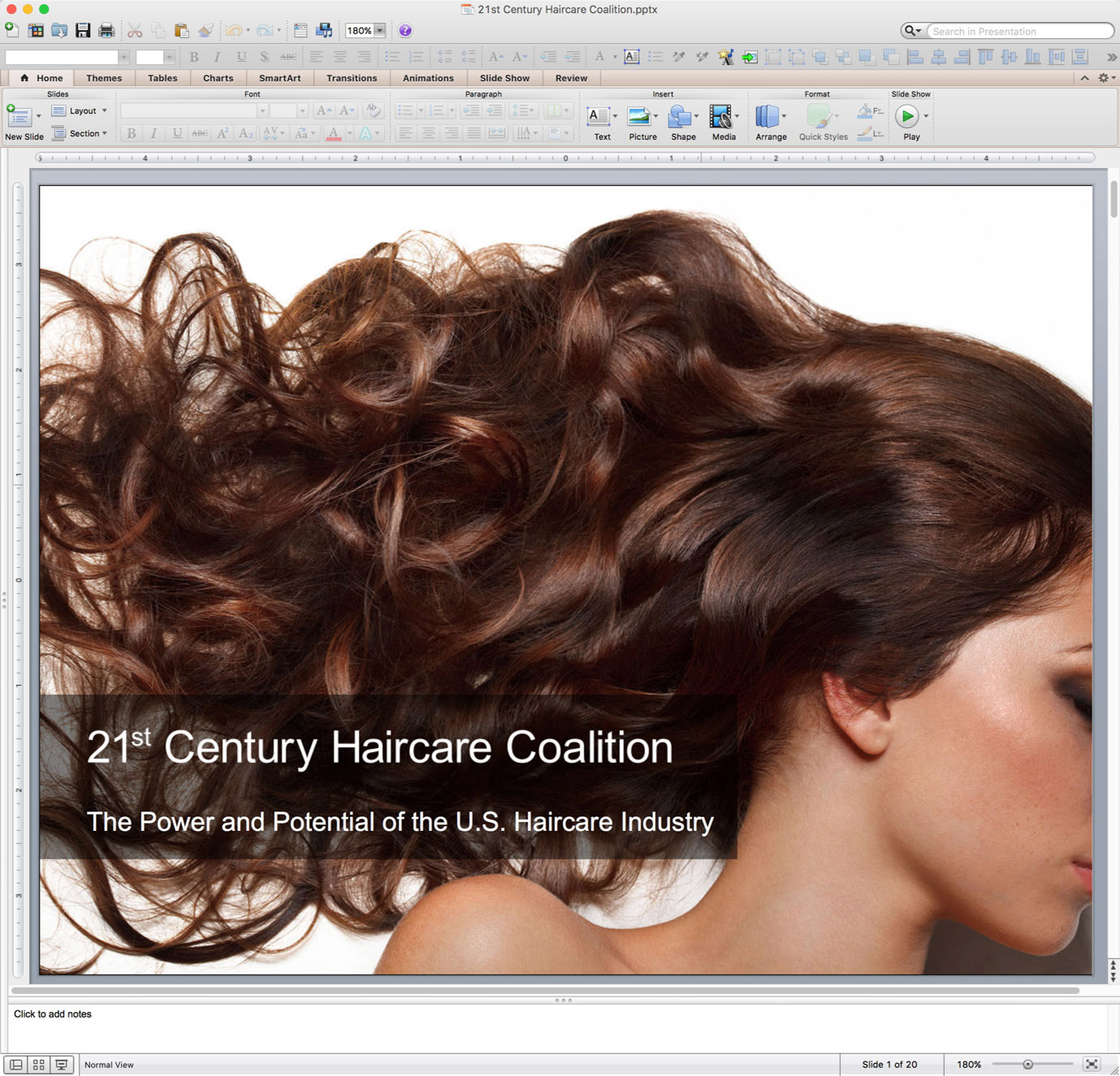Switch to the Transitions tab
The width and height of the screenshot is (1120, 1076).
point(351,79)
